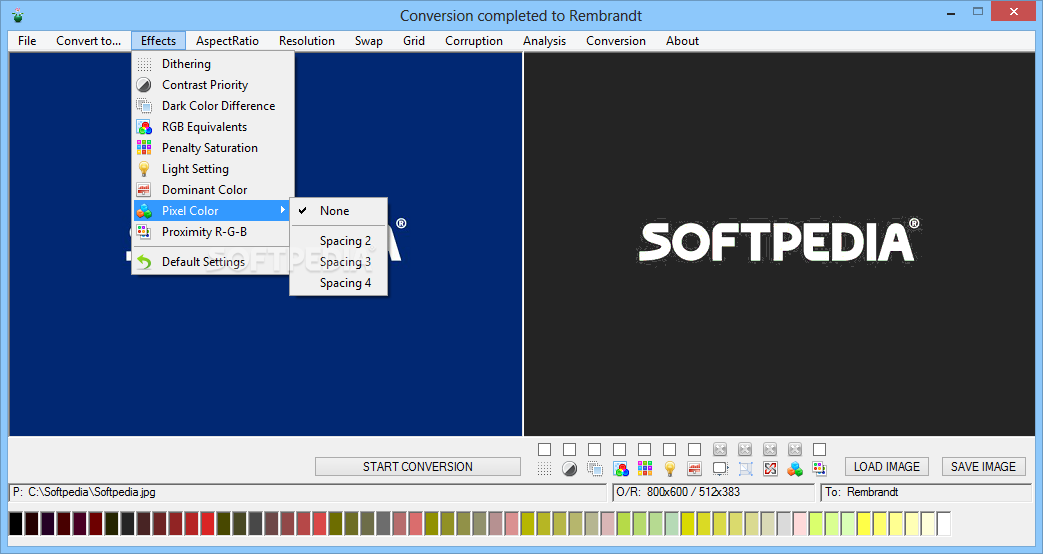Choose Contrast Priority in the Effects menu
This screenshot has height=554, width=1043.
[213, 84]
